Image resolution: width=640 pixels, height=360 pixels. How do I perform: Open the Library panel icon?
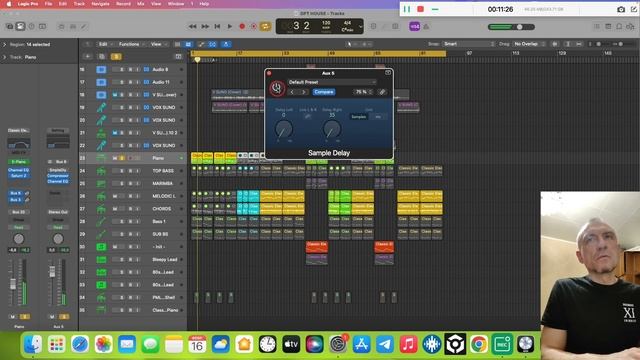[9, 27]
